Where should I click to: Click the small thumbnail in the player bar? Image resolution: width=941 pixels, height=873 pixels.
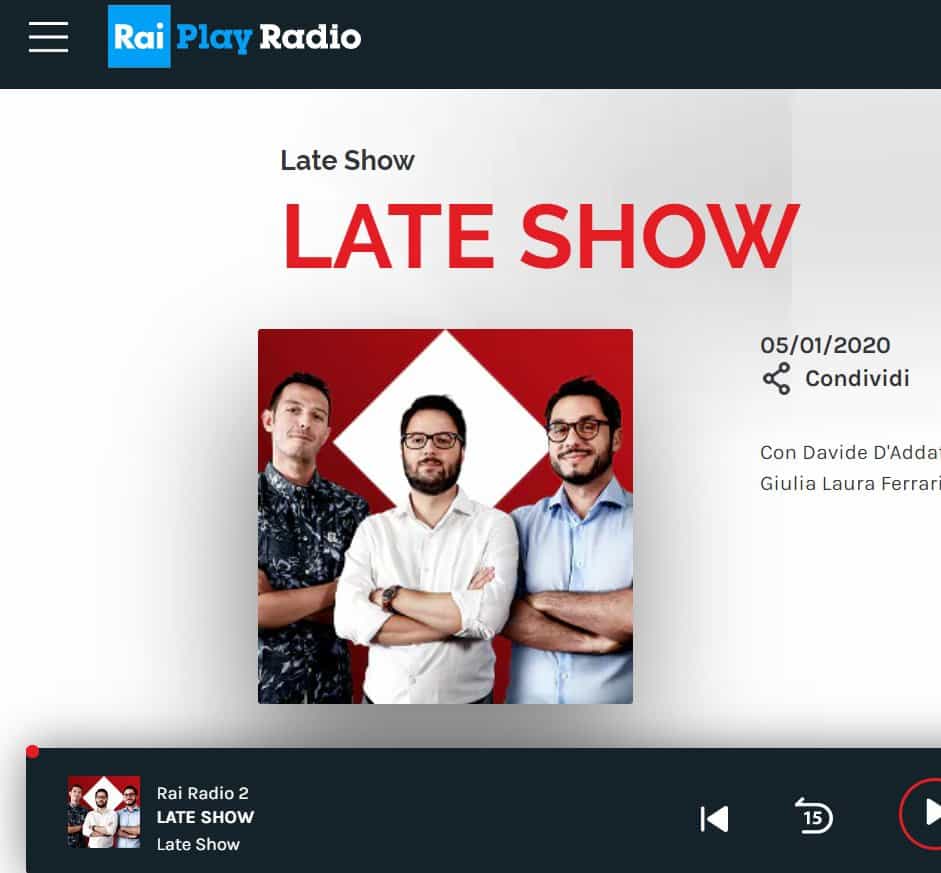104,812
